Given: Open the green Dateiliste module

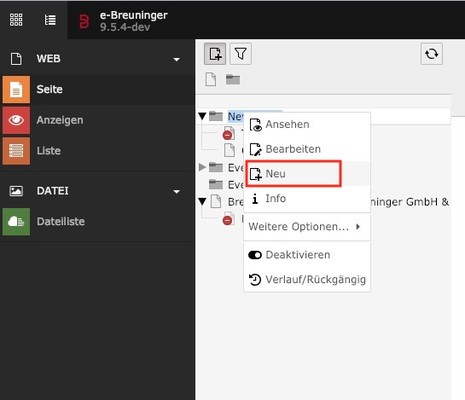Looking at the screenshot, I should coord(97,222).
